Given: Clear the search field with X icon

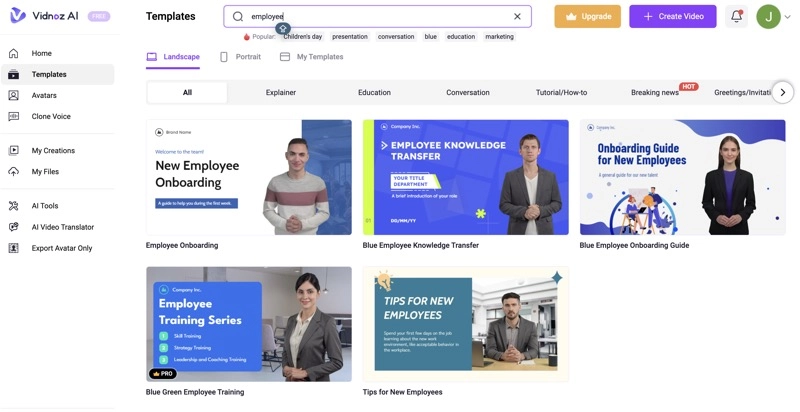Looking at the screenshot, I should point(517,16).
